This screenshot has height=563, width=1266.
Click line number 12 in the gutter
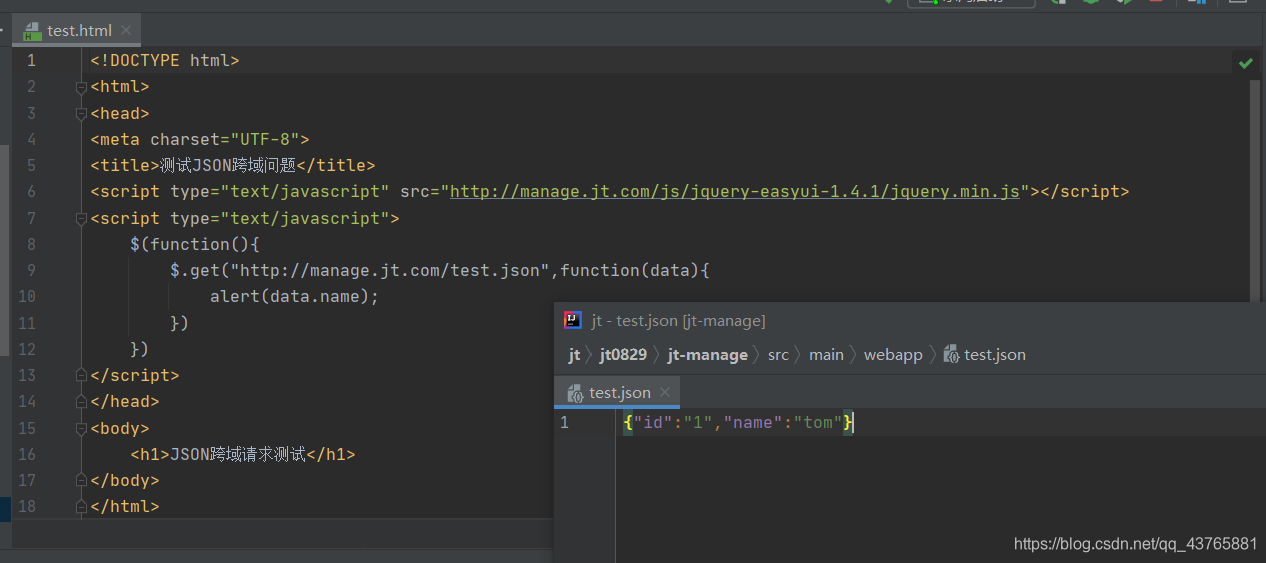pos(27,349)
